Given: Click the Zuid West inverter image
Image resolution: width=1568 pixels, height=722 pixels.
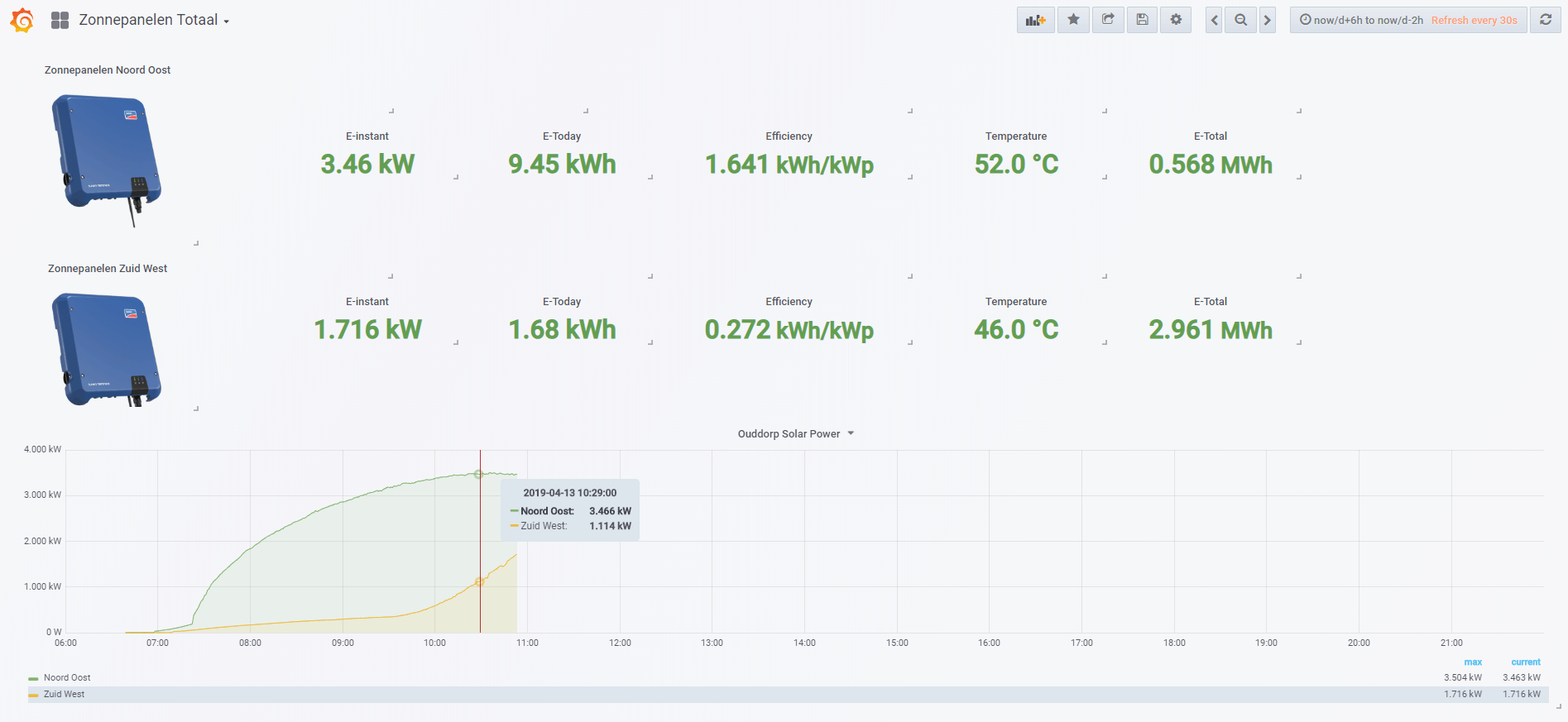Looking at the screenshot, I should (x=107, y=350).
